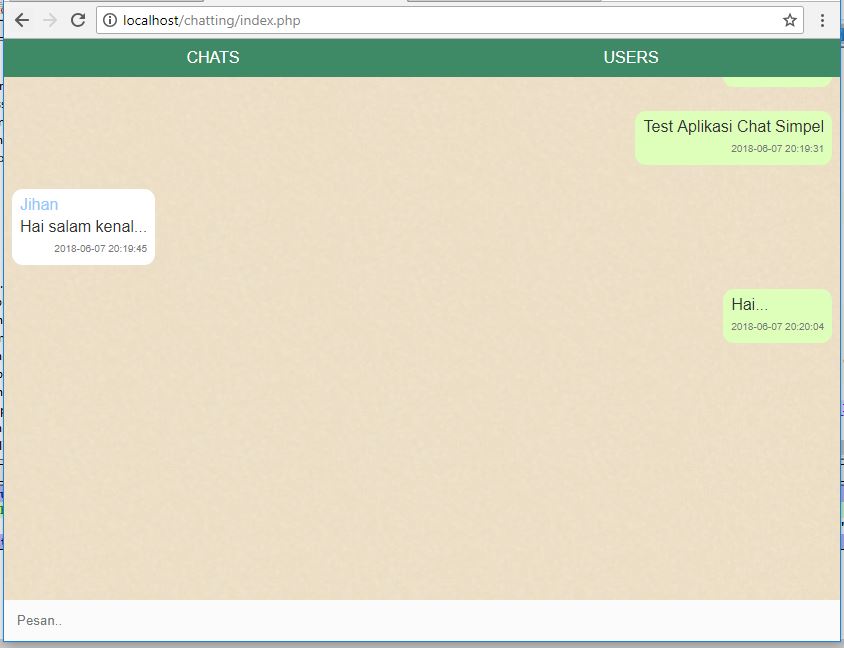This screenshot has width=844, height=648.
Task: Click the green navigation bar between tabs
Action: click(420, 57)
